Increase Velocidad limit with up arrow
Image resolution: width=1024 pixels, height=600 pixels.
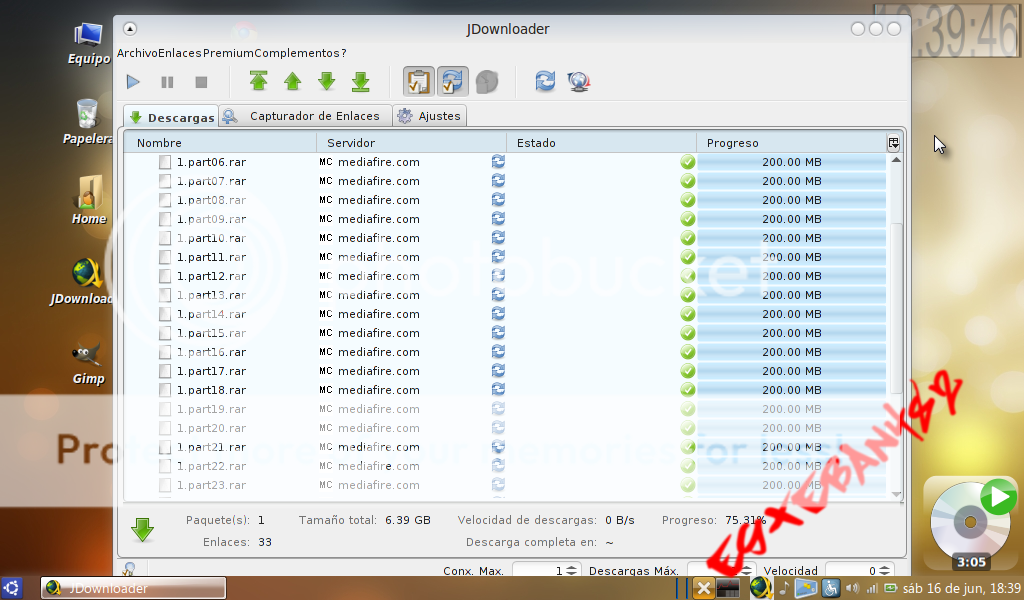point(884,567)
